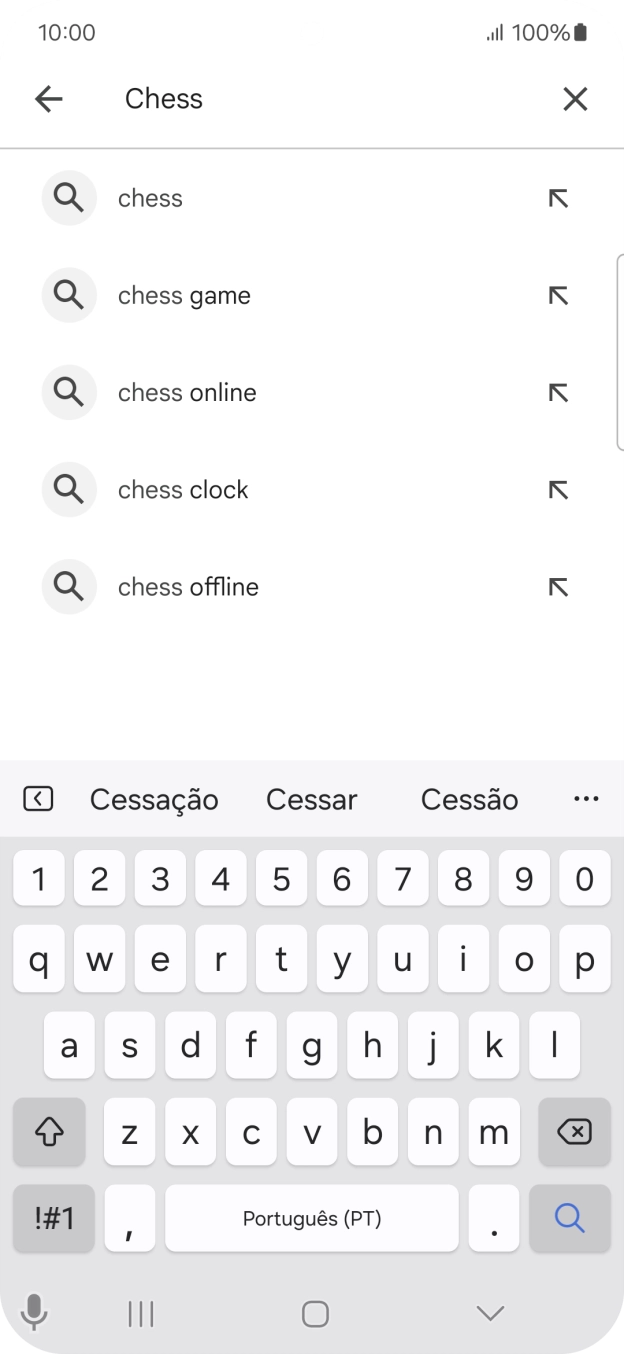Image resolution: width=624 pixels, height=1354 pixels.
Task: Select the chess game suggestion
Action: click(186, 295)
